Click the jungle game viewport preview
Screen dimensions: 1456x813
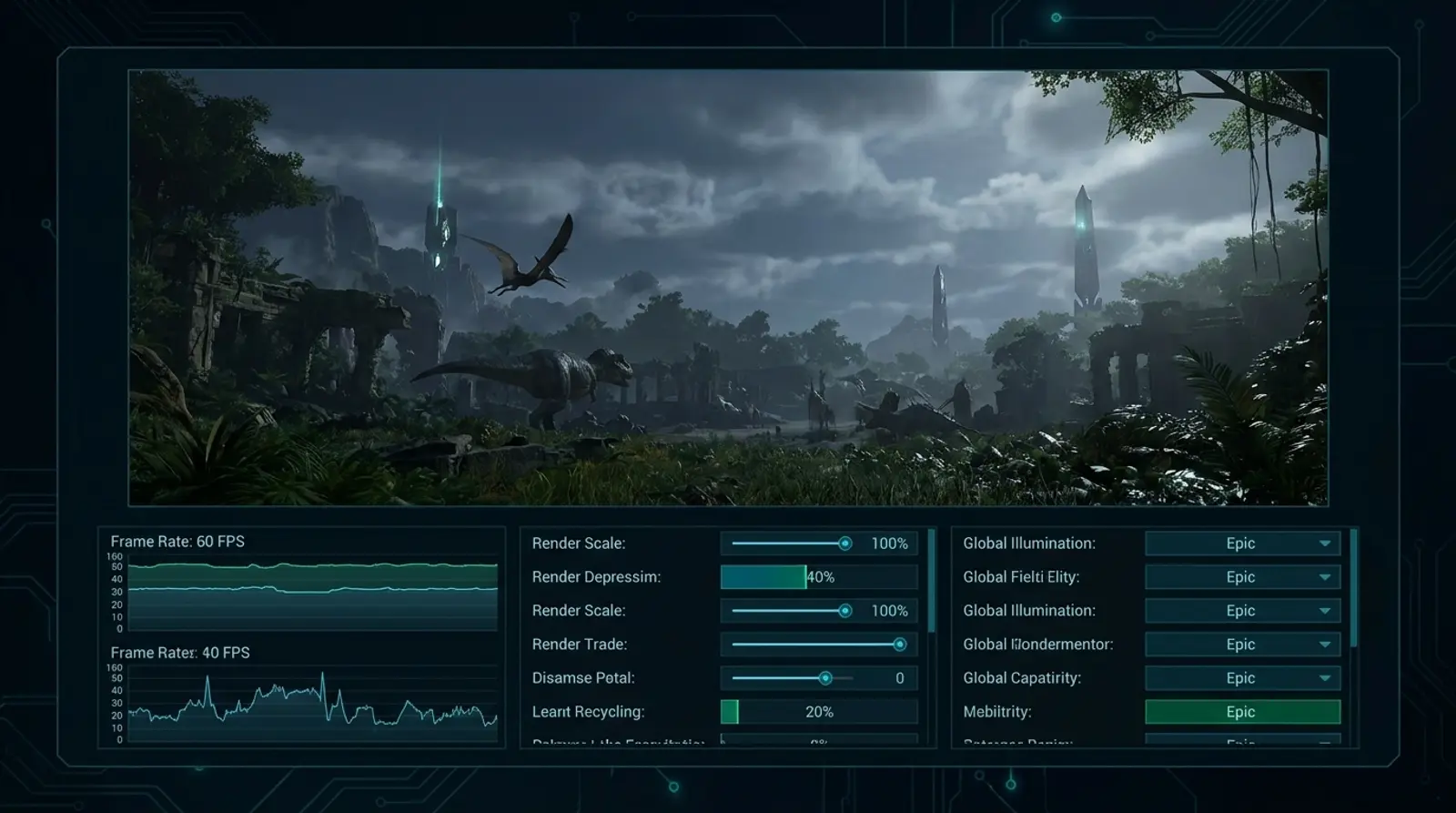click(x=728, y=288)
